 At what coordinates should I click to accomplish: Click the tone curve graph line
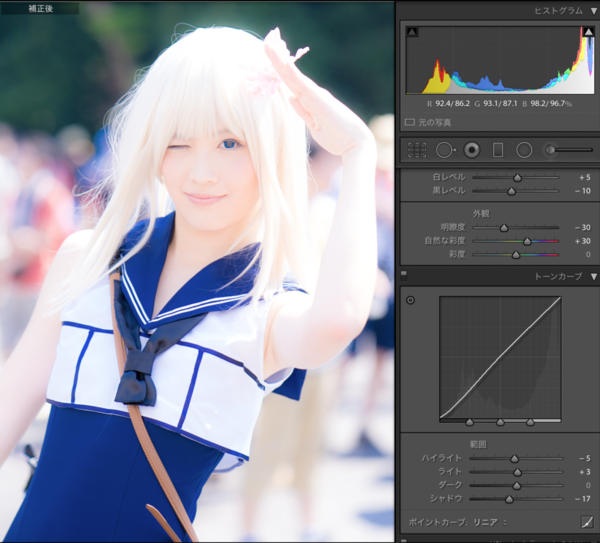(500, 358)
